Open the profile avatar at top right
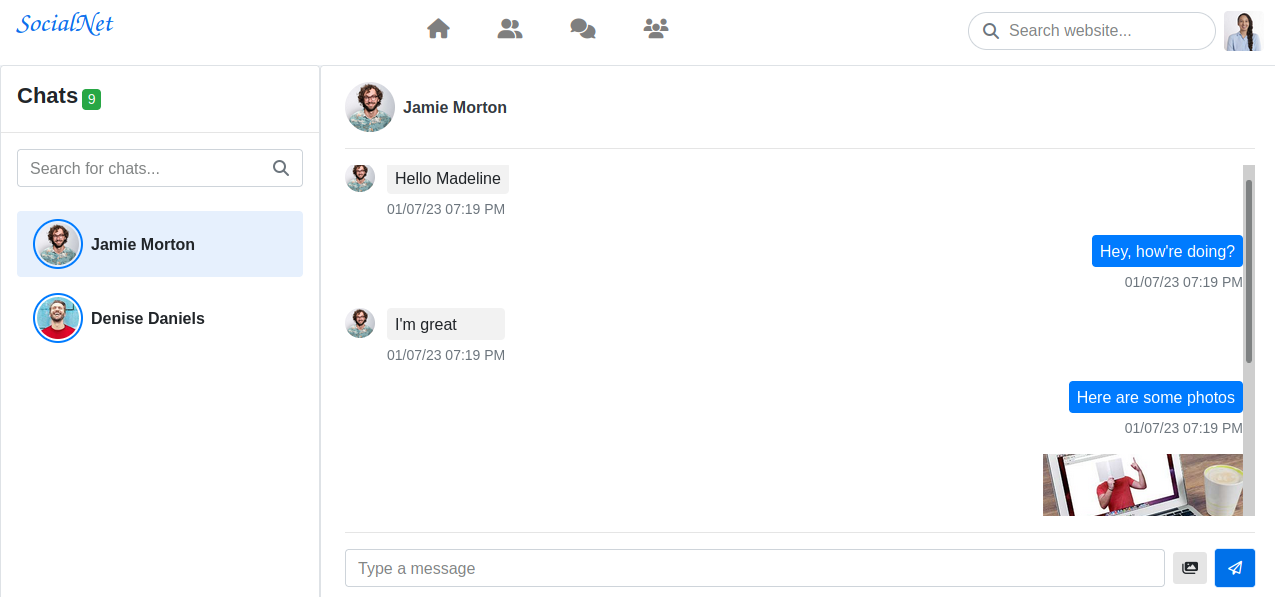The image size is (1275, 597). tap(1243, 31)
